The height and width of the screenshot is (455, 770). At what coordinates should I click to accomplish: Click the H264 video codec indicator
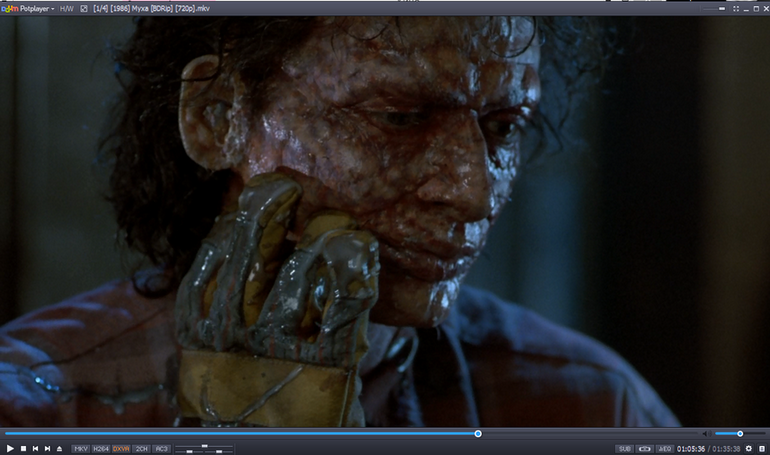point(101,449)
